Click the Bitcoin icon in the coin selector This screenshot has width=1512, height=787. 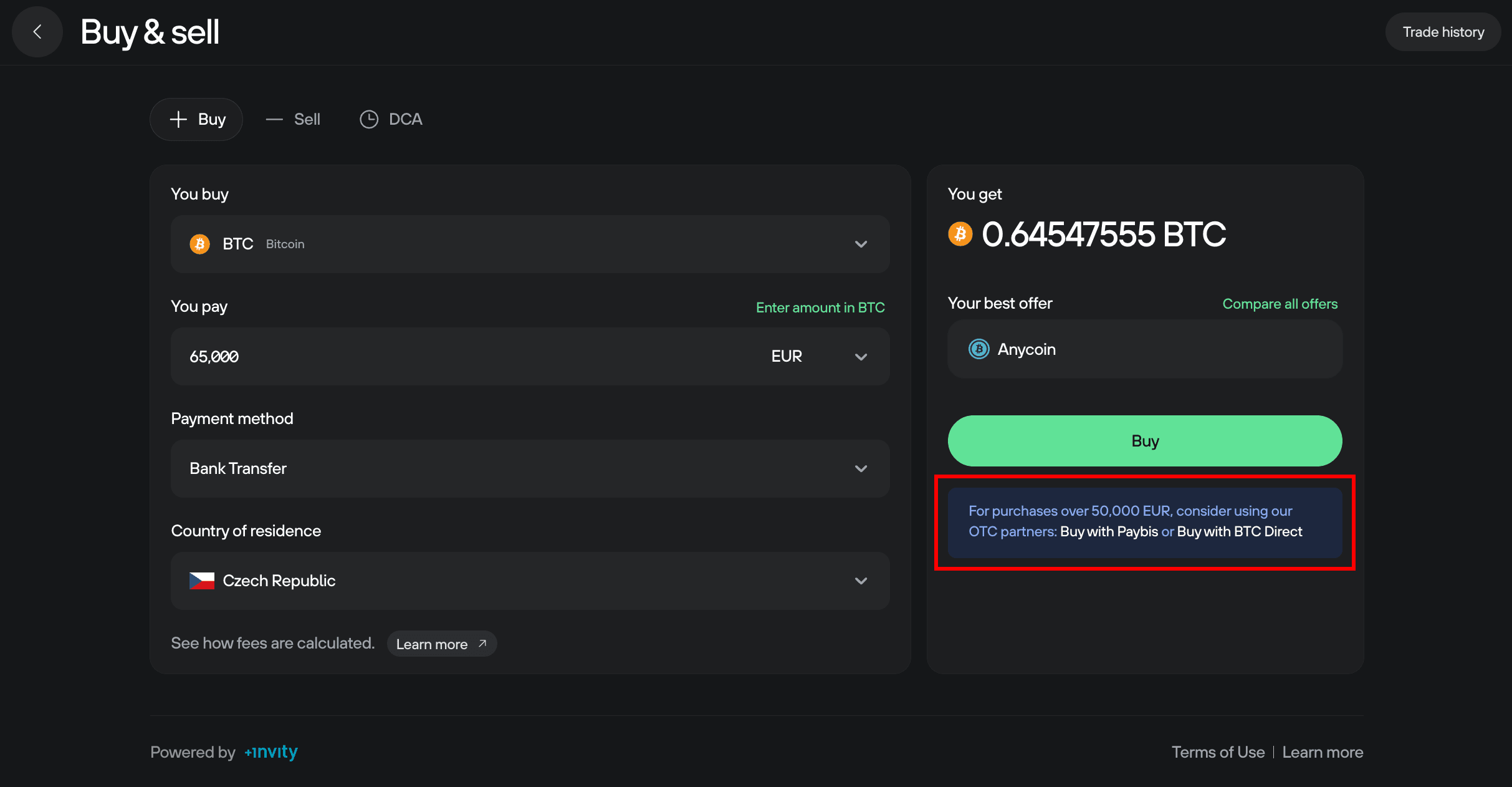click(x=199, y=244)
